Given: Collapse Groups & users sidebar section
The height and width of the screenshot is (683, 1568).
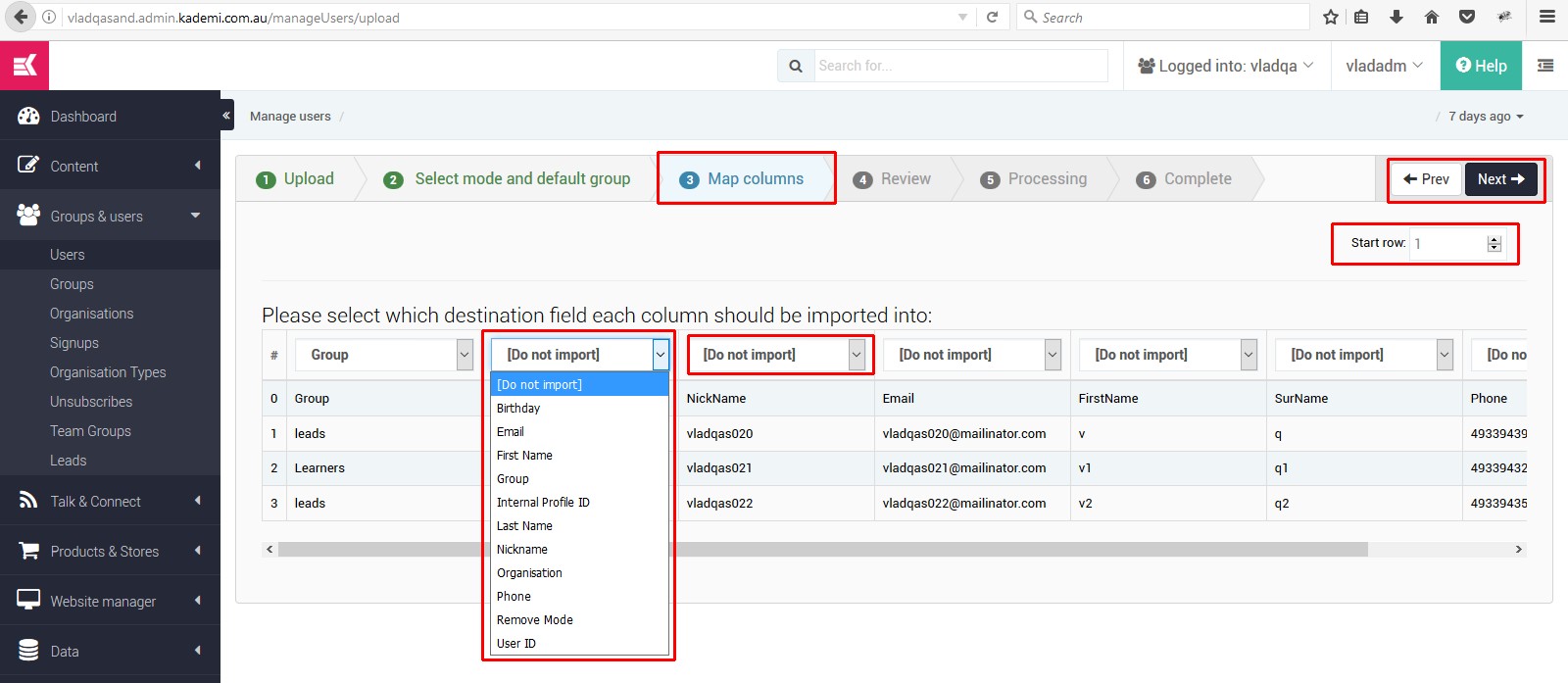Looking at the screenshot, I should [110, 216].
